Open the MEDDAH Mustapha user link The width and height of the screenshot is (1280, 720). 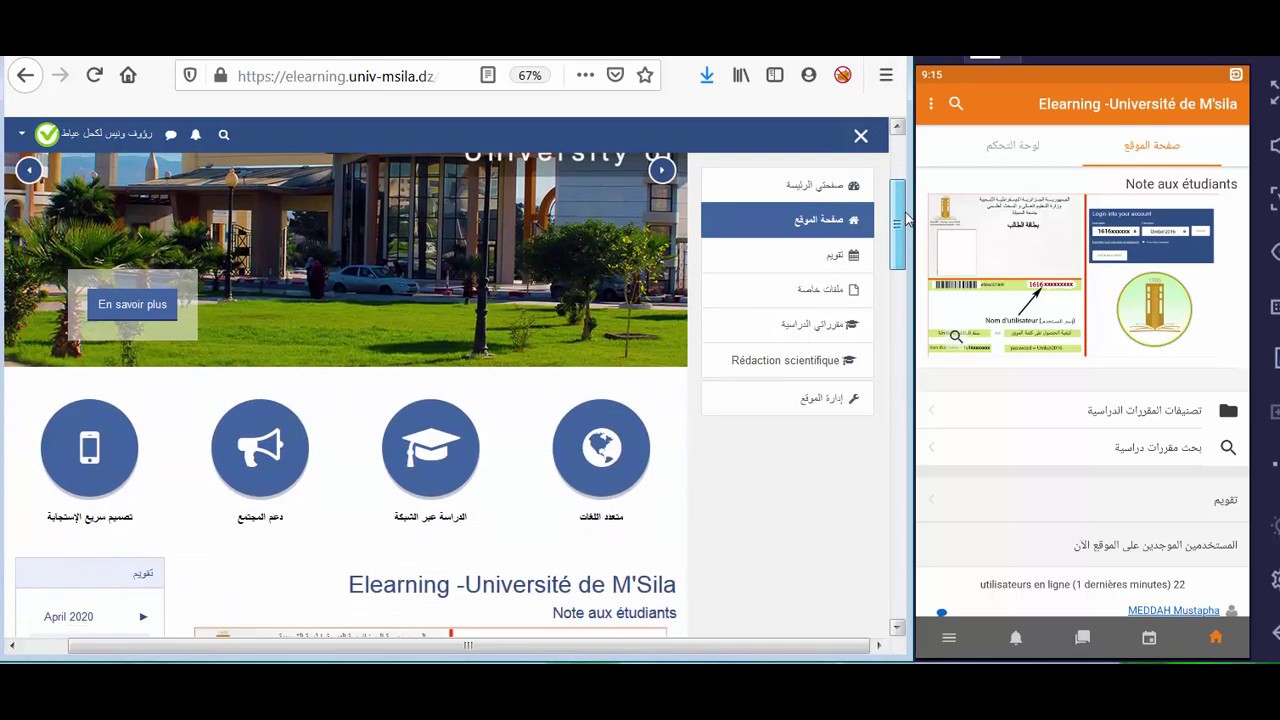point(1173,611)
